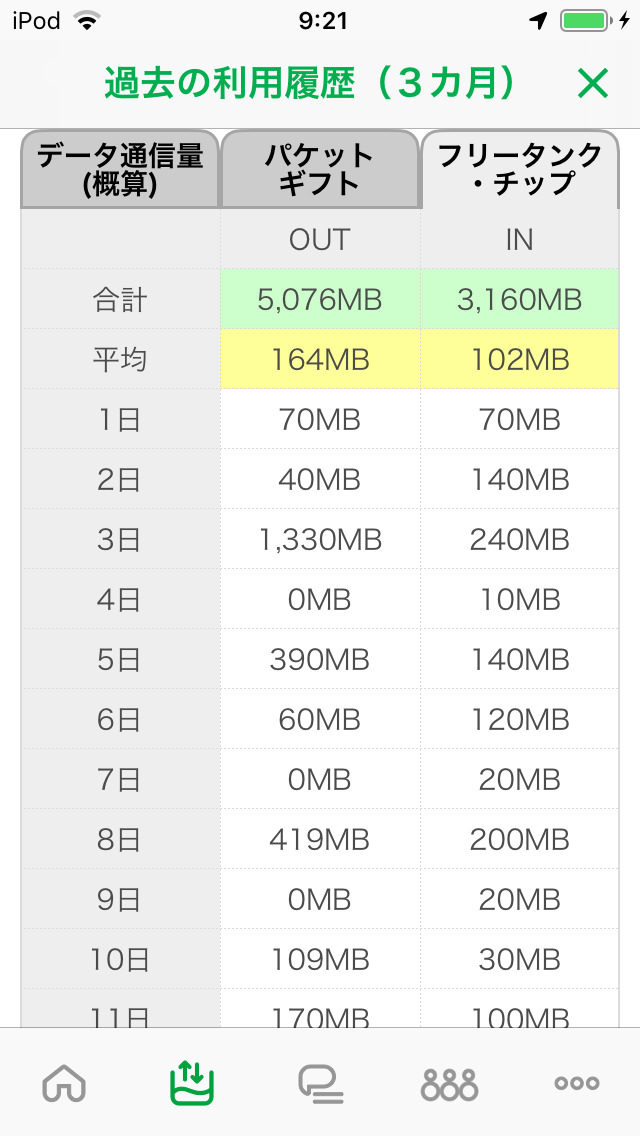Tap the 8日 row label
Image resolution: width=640 pixels, height=1136 pixels.
point(120,839)
